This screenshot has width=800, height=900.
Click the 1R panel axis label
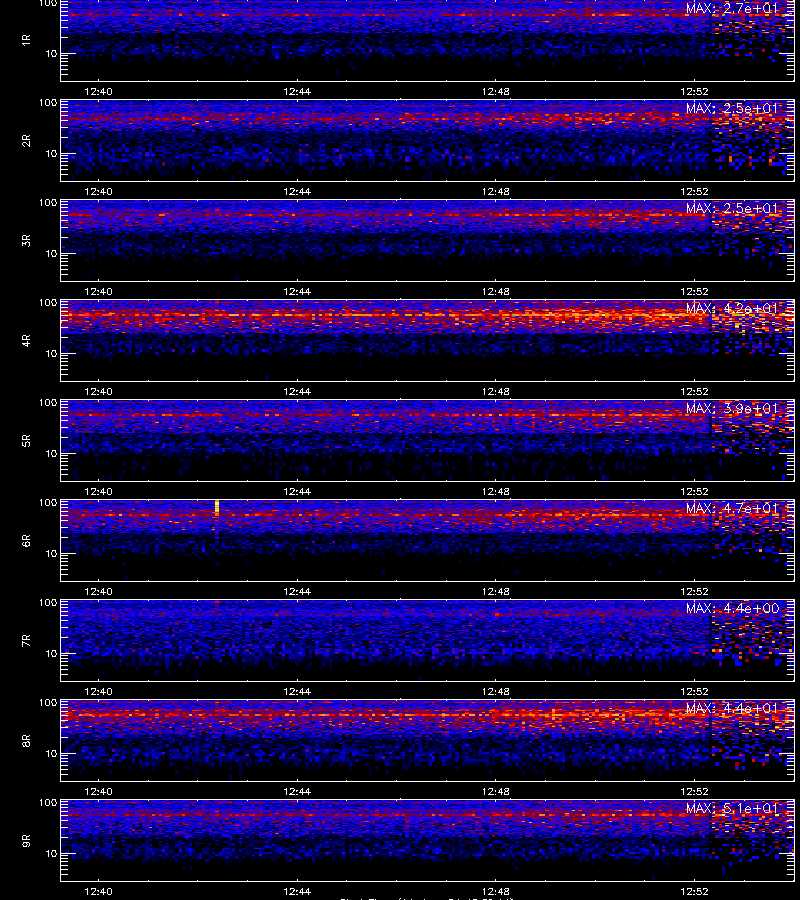(x=26, y=40)
